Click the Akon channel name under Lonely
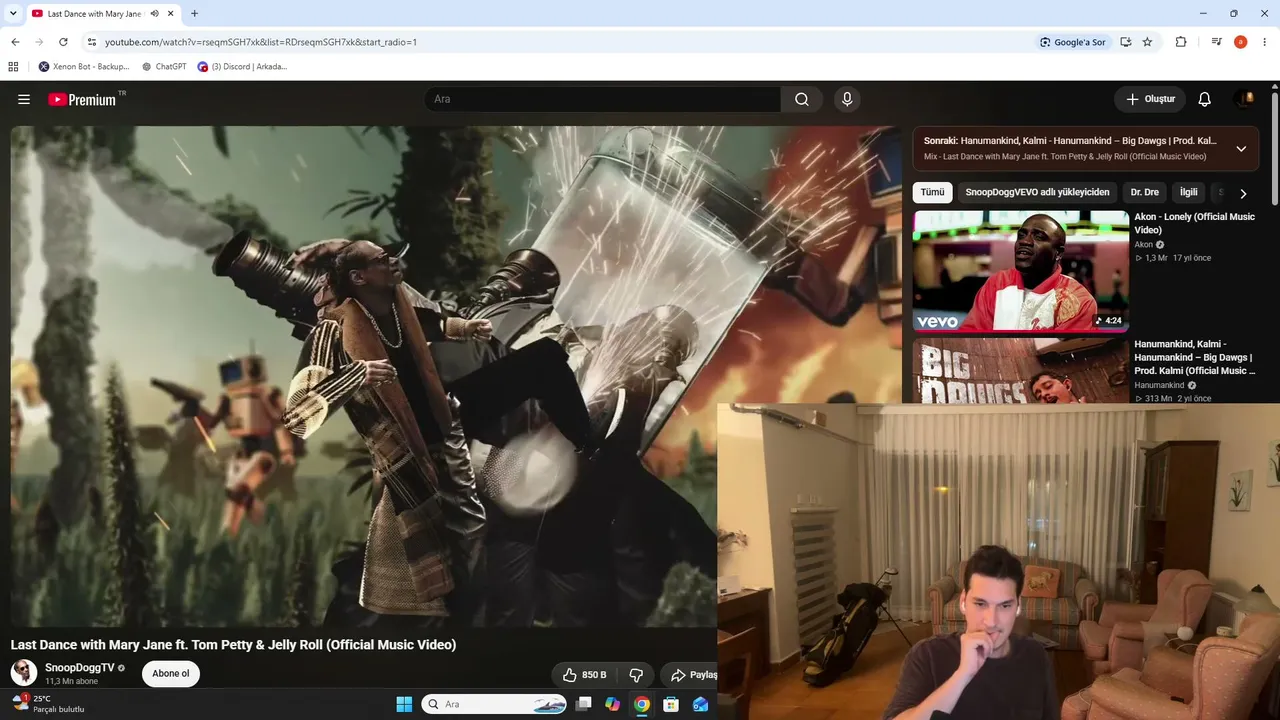The width and height of the screenshot is (1280, 720). 1144,244
